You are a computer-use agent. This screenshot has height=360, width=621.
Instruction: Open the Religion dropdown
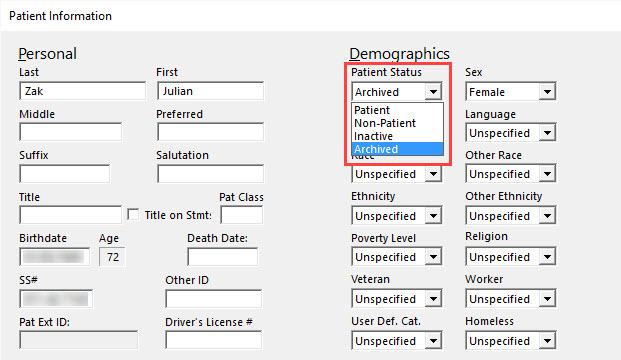(511, 257)
